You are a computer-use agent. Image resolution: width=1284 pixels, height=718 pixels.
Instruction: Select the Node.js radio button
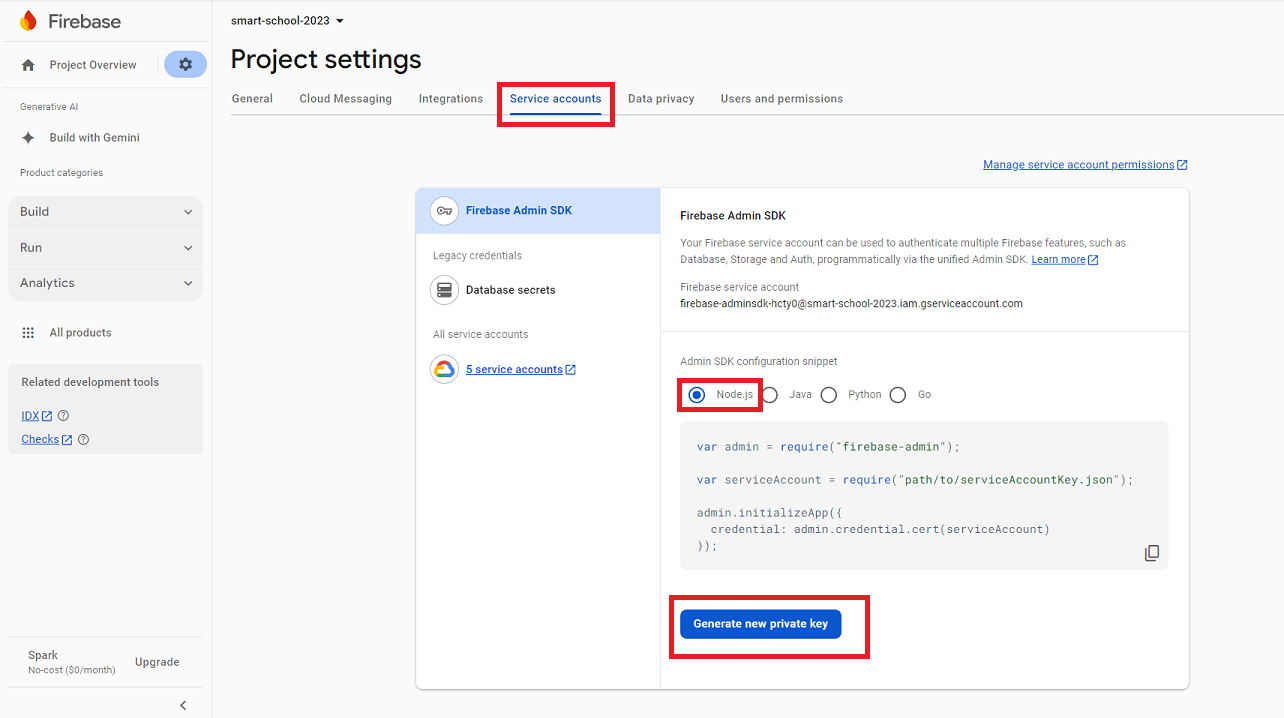click(x=697, y=395)
